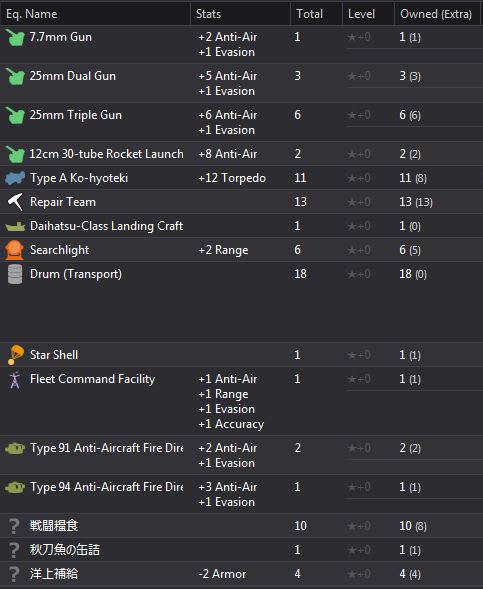Click the 7.7mm Gun green icon

click(15, 38)
